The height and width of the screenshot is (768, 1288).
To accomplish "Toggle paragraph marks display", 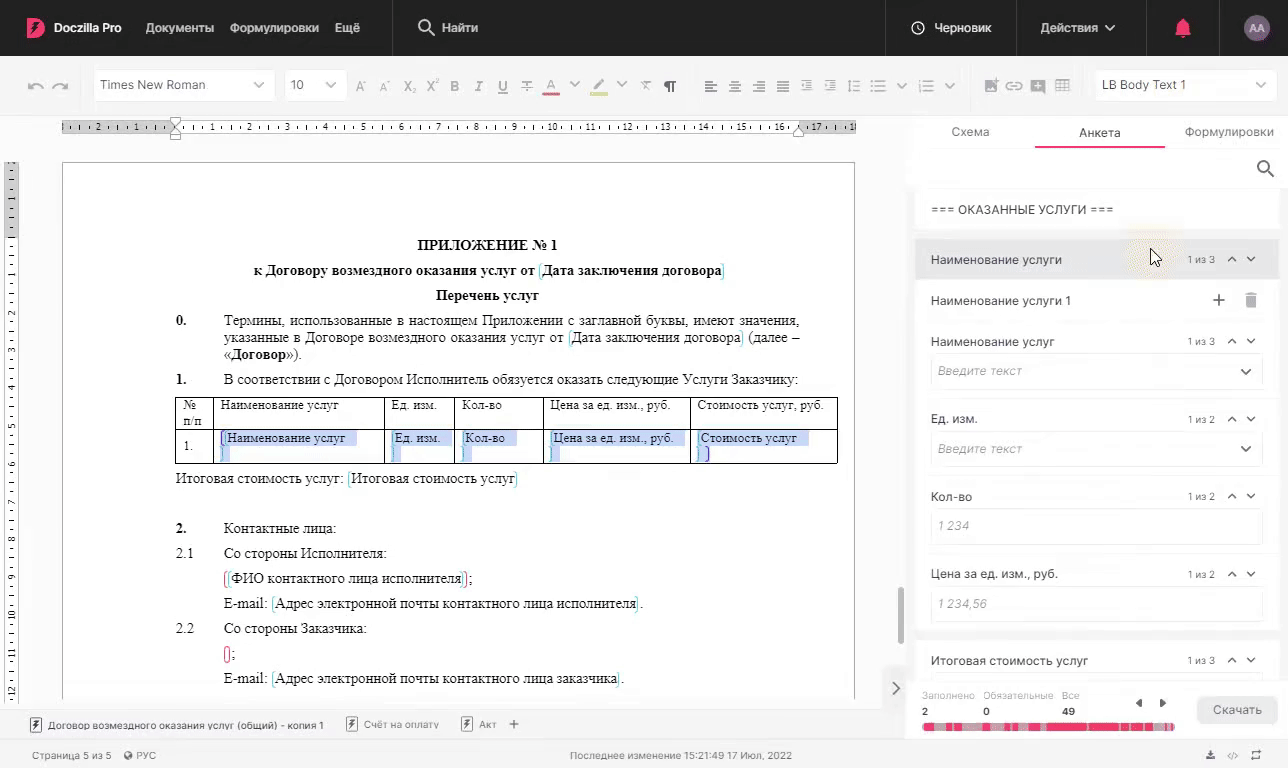I will pyautogui.click(x=670, y=86).
